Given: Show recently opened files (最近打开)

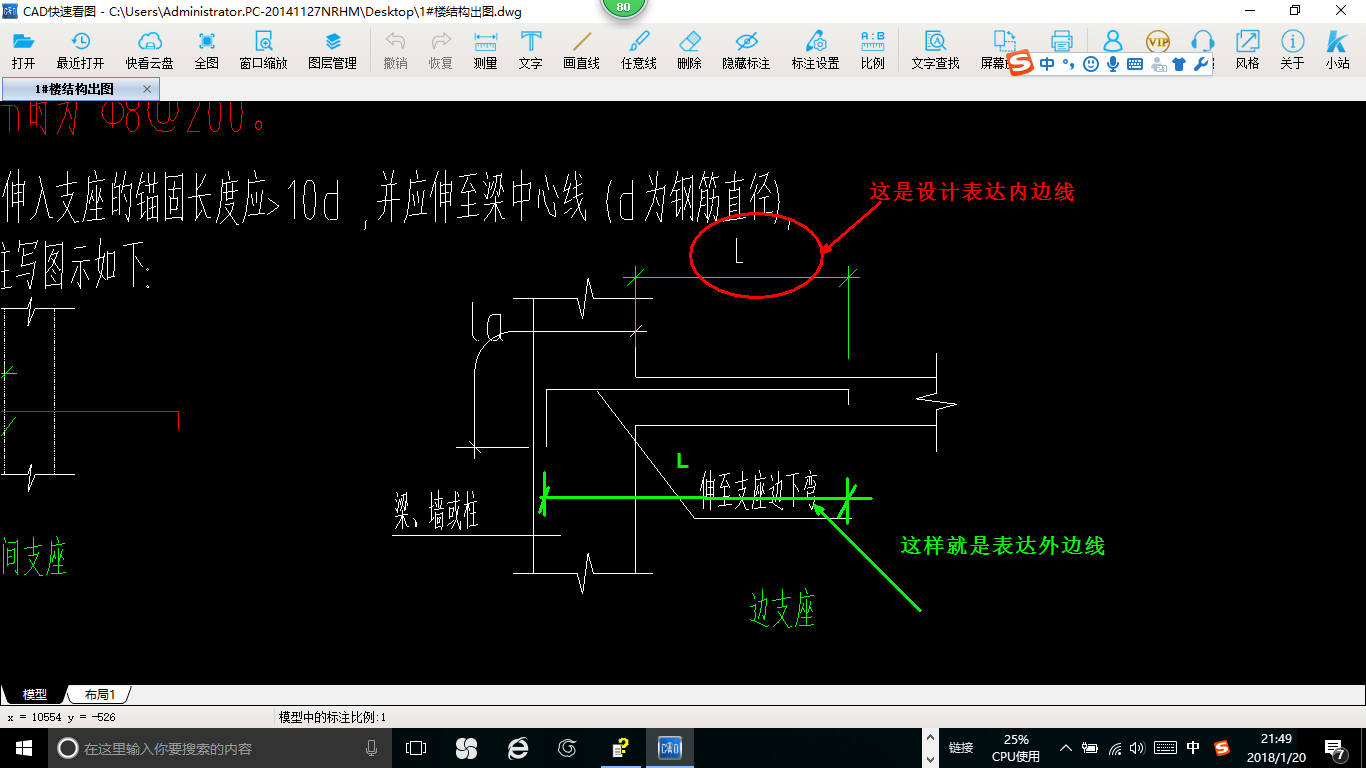Looking at the screenshot, I should [80, 50].
